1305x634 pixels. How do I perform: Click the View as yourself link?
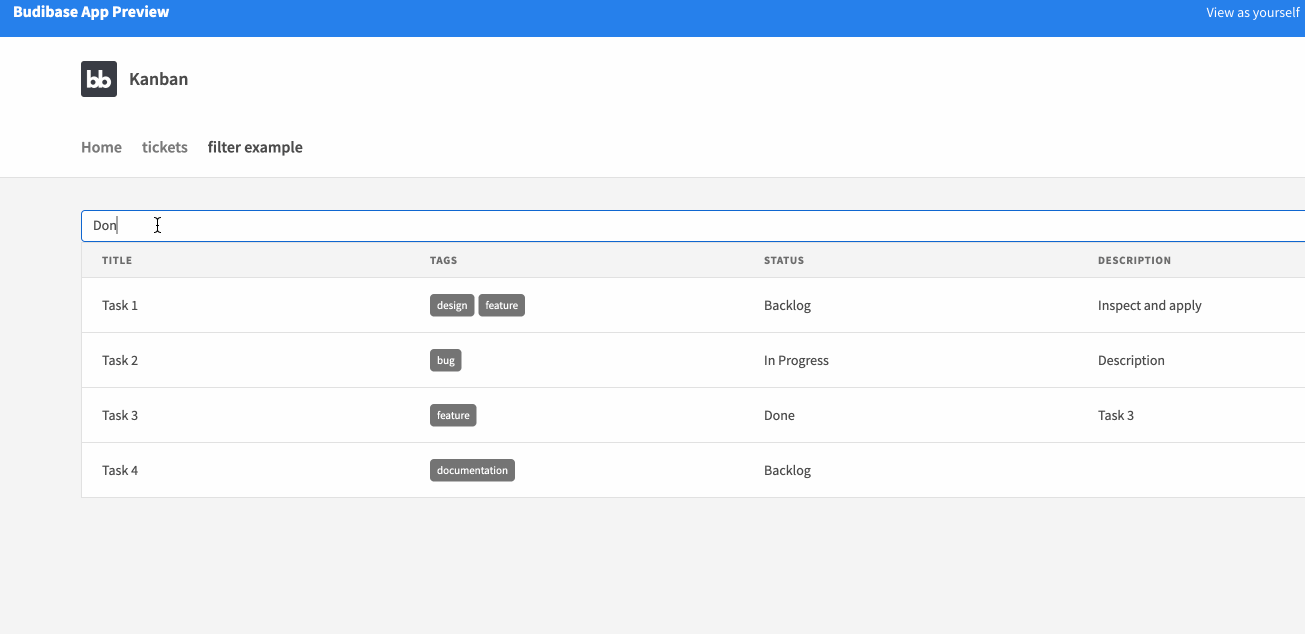point(1251,12)
